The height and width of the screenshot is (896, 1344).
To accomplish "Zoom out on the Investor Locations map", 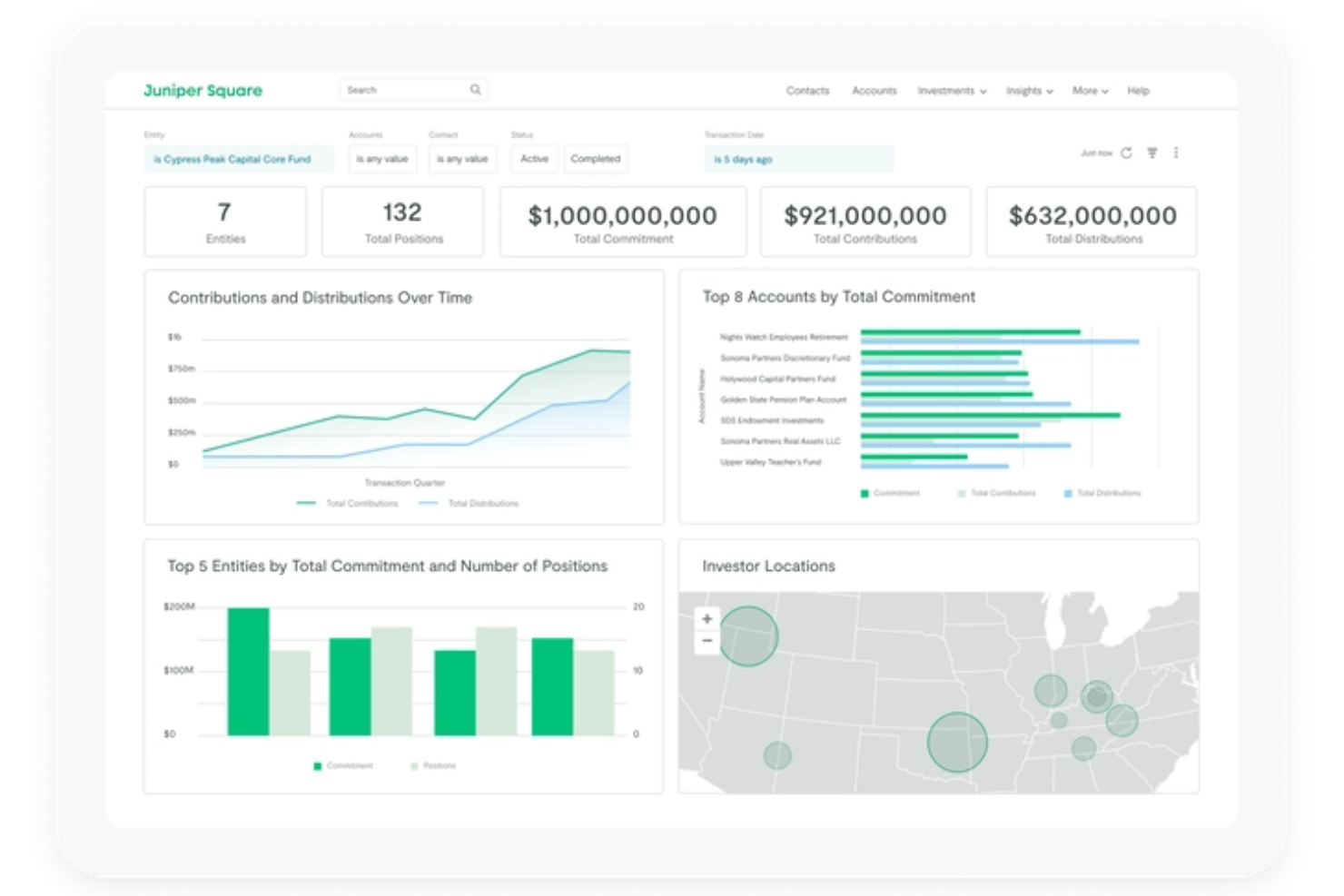I will pos(707,641).
